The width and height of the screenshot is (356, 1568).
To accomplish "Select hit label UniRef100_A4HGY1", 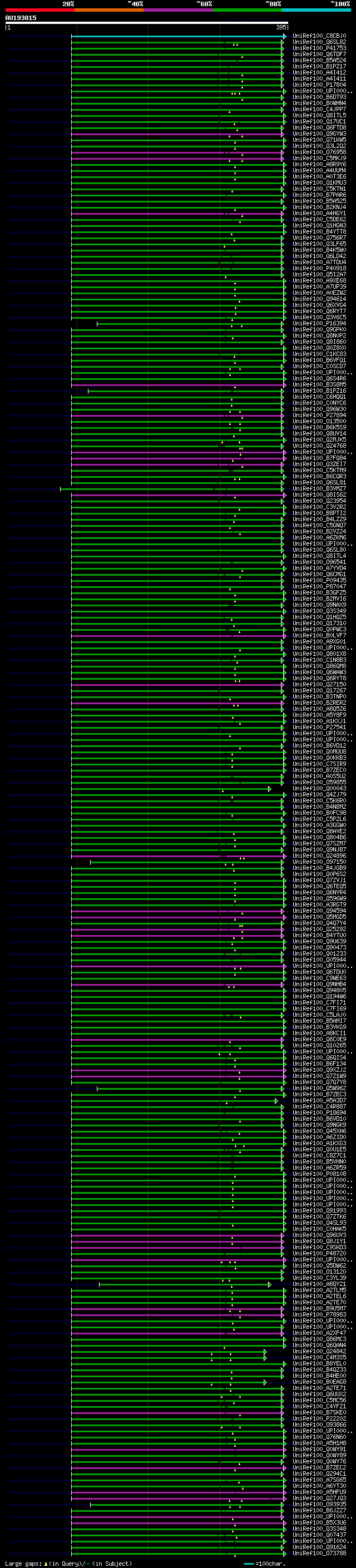I will [319, 214].
